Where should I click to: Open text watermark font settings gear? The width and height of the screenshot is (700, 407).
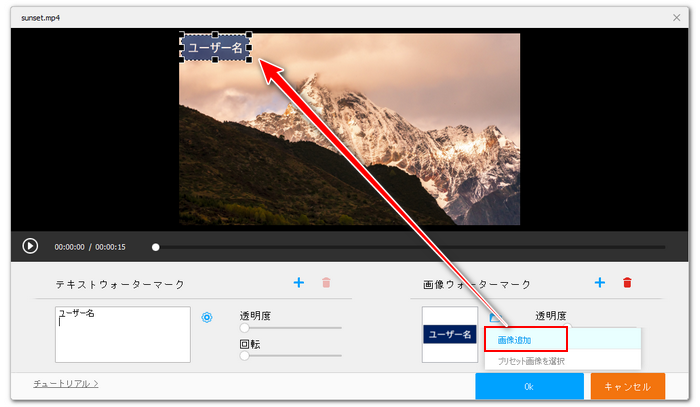pyautogui.click(x=207, y=317)
